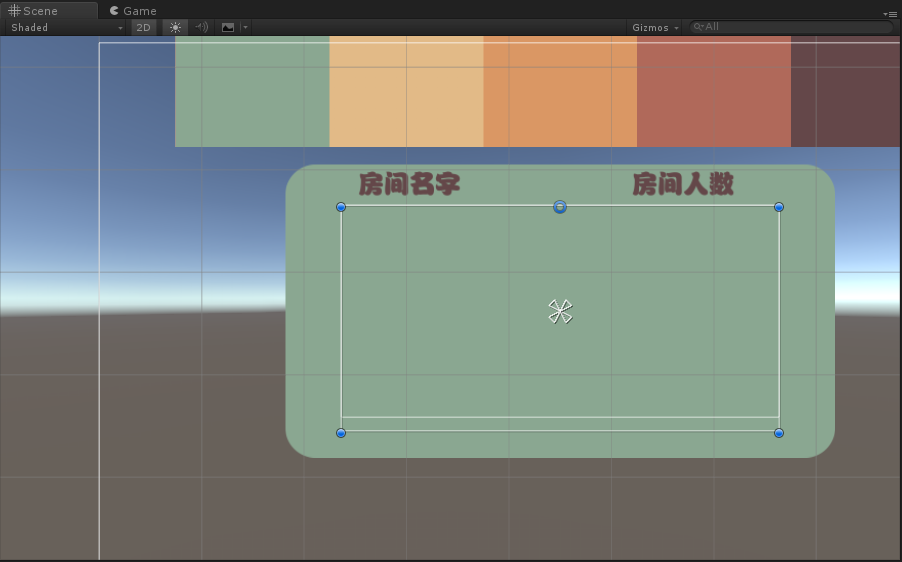Select the top-left blue resize handle
This screenshot has width=902, height=562.
[x=341, y=207]
